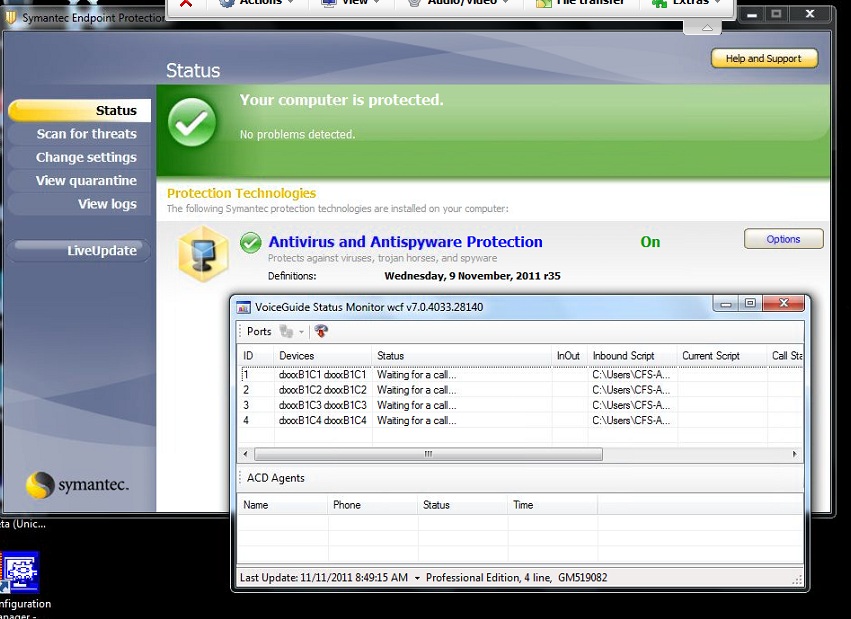851x619 pixels.
Task: Click the red telephone hangup toolbar icon
Action: click(321, 331)
